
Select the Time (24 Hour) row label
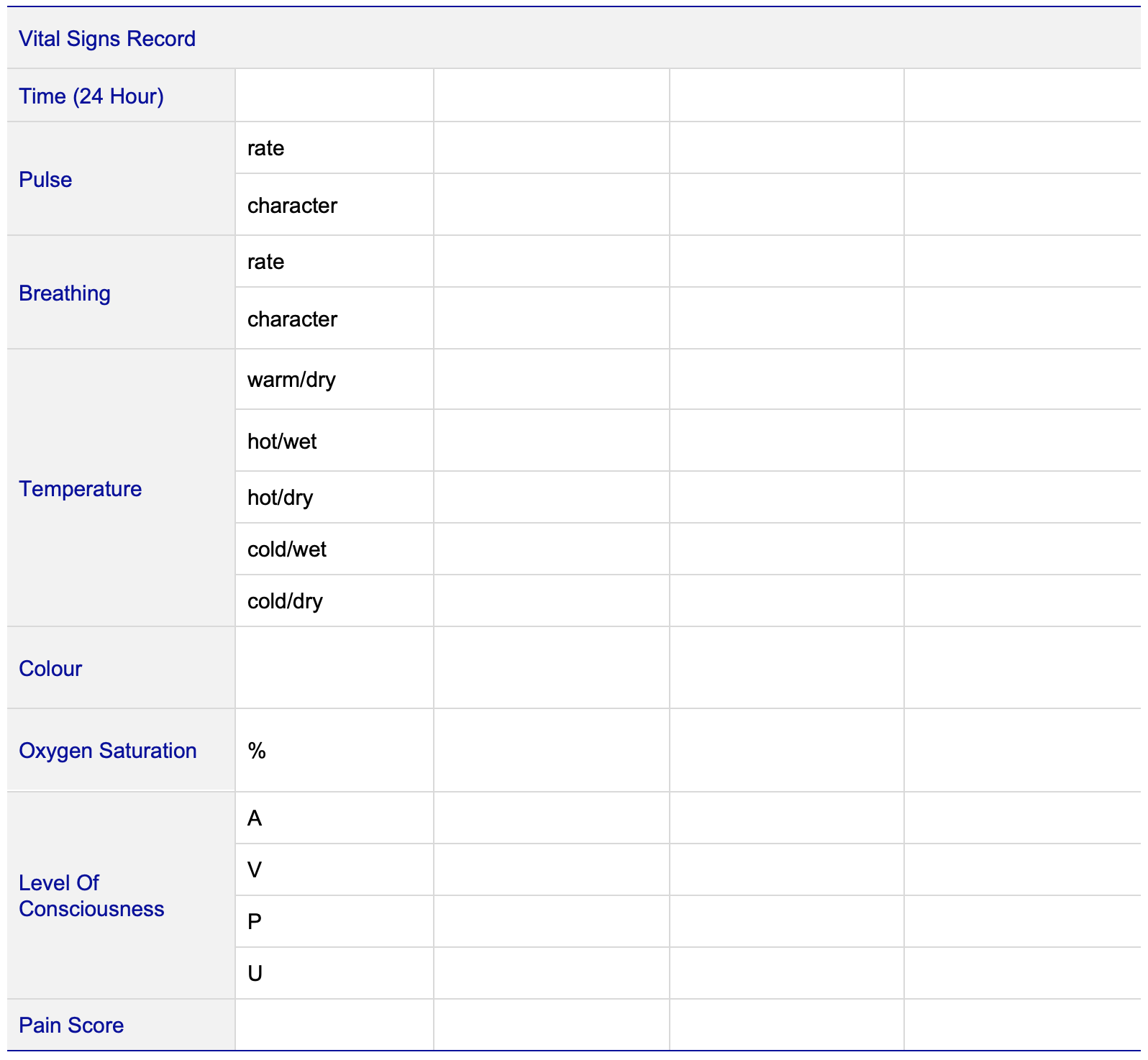pos(91,96)
